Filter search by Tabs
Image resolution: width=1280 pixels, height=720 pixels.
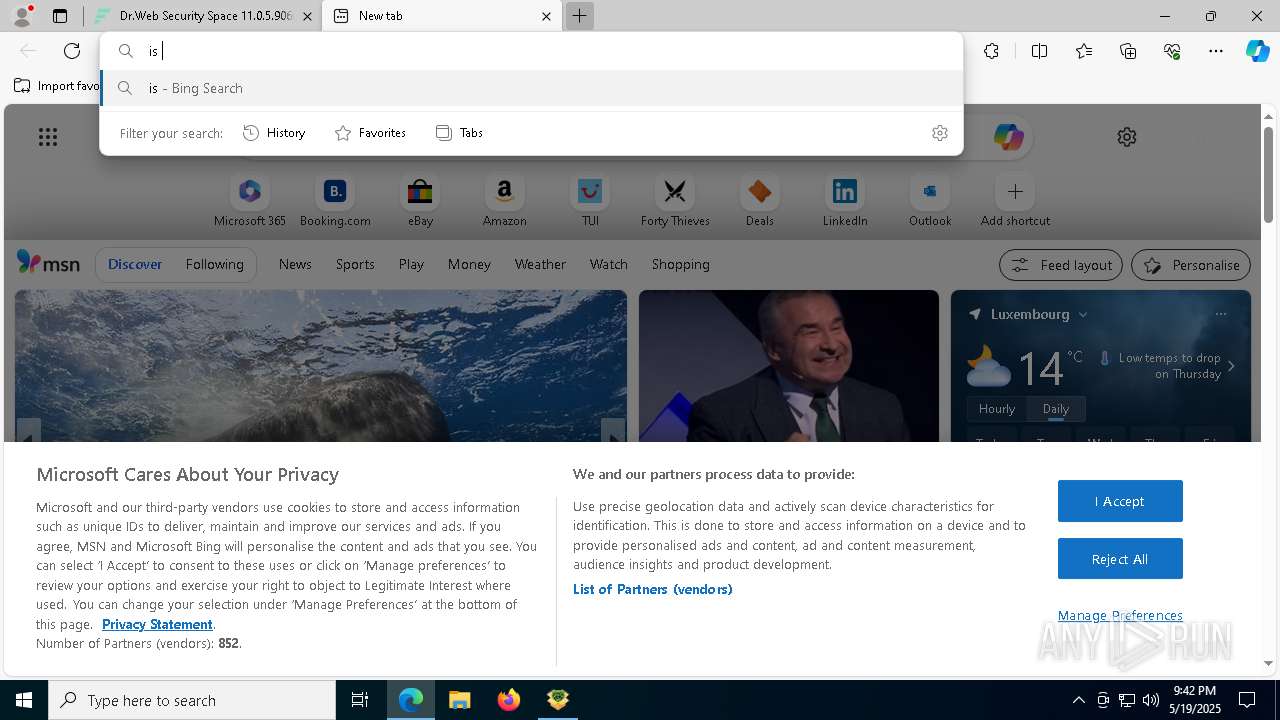pyautogui.click(x=459, y=133)
